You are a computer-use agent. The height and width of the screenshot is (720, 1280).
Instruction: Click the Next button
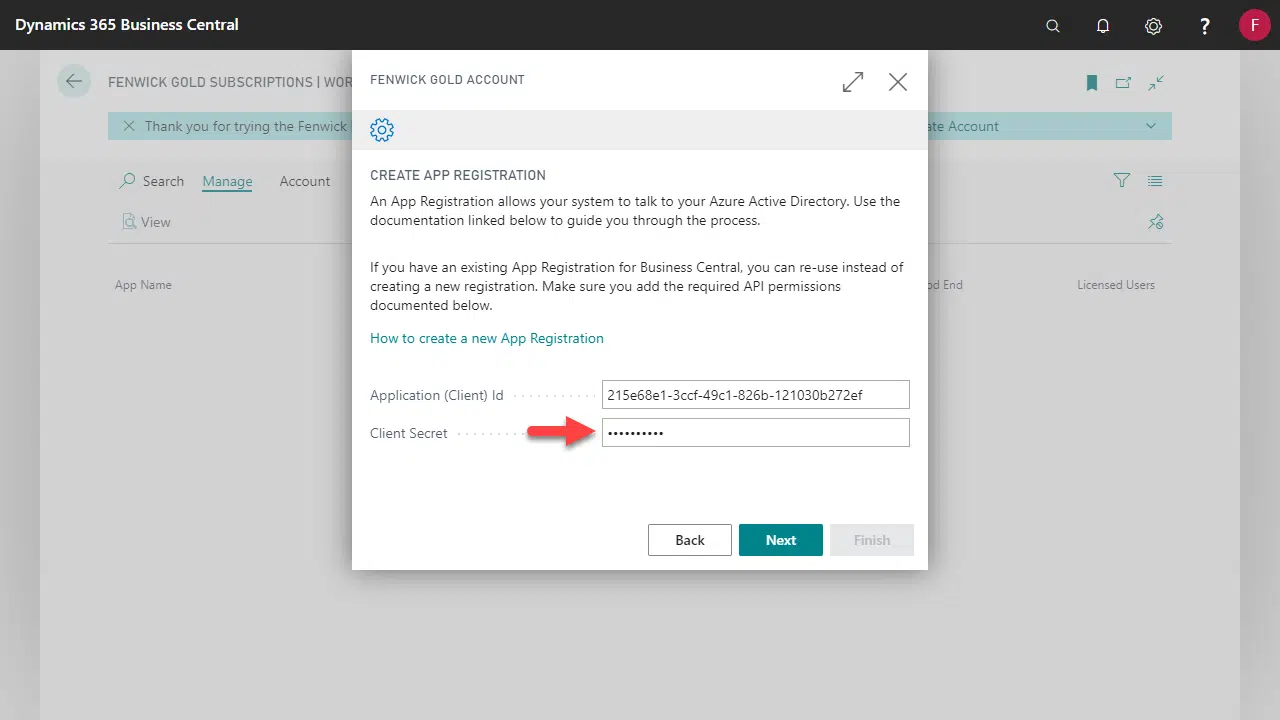[x=781, y=540]
